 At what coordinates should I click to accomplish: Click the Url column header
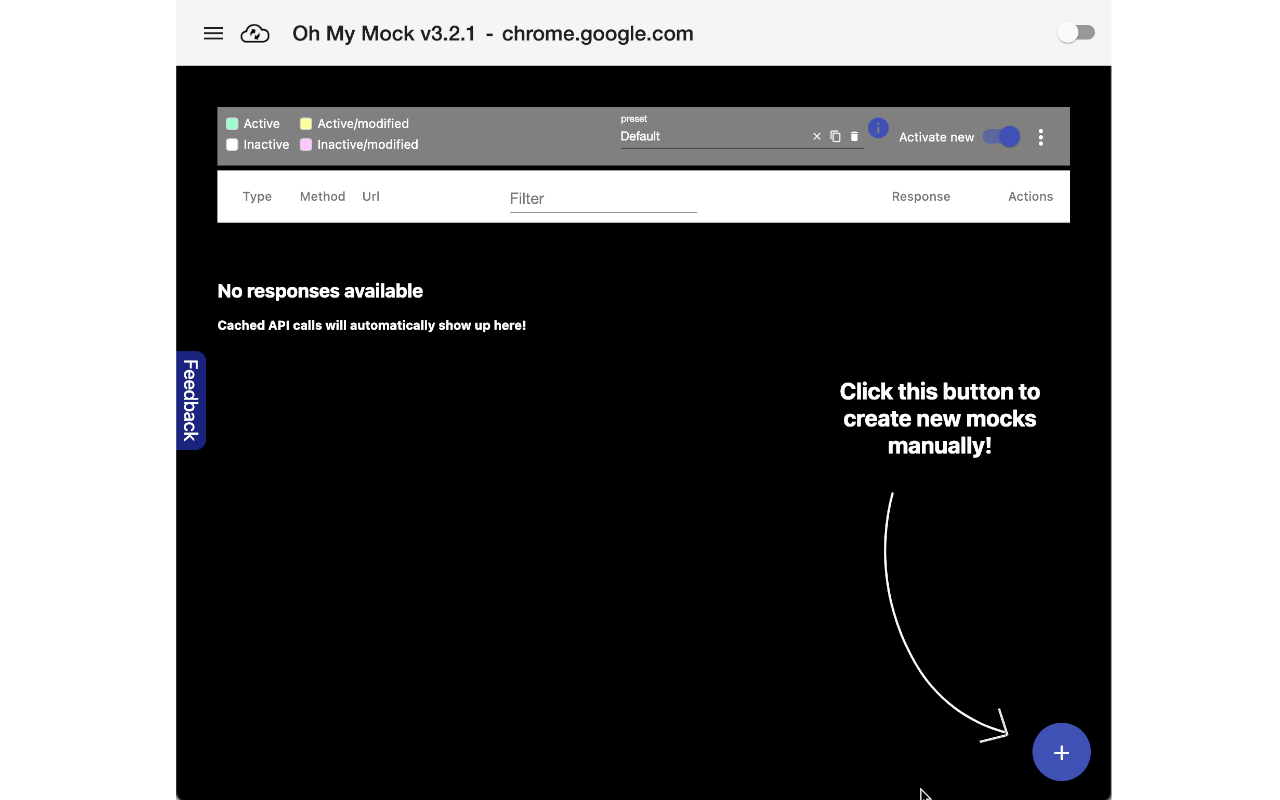tap(371, 197)
